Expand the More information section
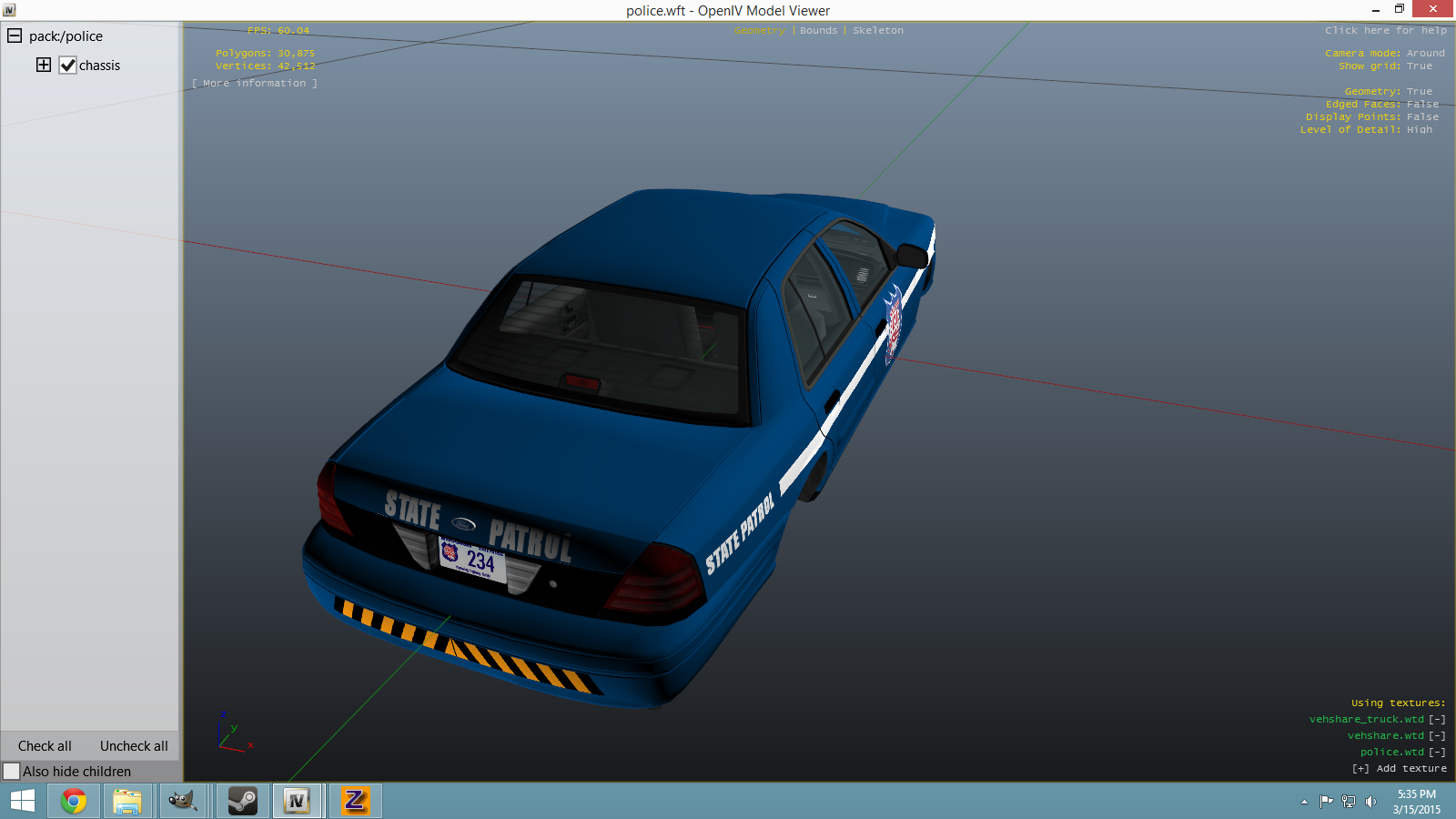This screenshot has height=819, width=1456. [255, 84]
